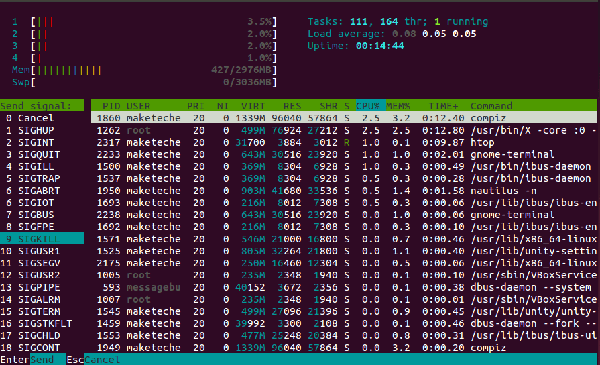Select the htop process row PID 2317

point(344,142)
